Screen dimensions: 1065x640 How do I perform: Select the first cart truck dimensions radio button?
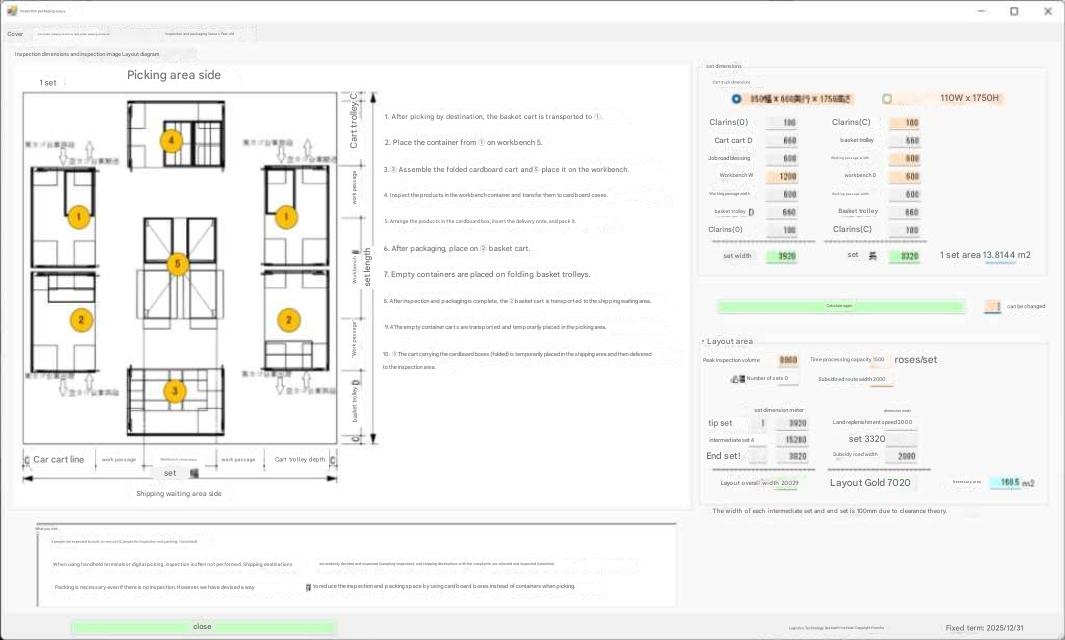[737, 99]
